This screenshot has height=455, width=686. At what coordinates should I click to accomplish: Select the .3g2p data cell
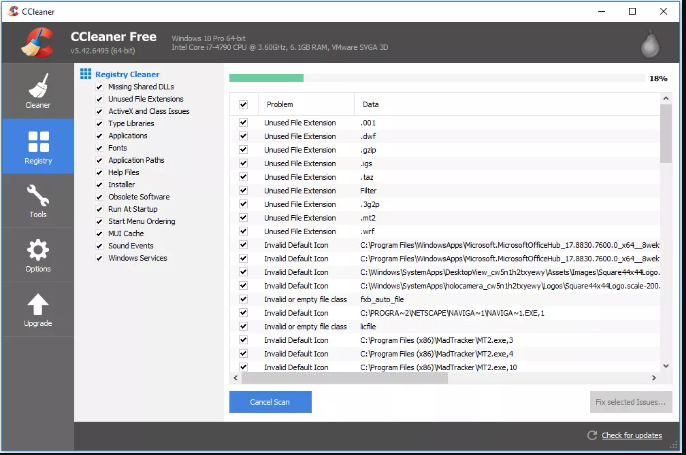(x=370, y=204)
